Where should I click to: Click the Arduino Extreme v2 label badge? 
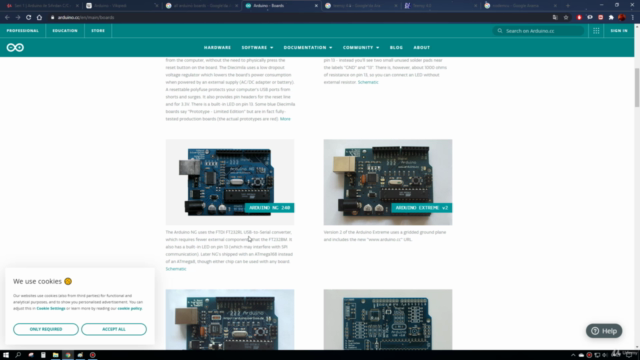point(422,208)
